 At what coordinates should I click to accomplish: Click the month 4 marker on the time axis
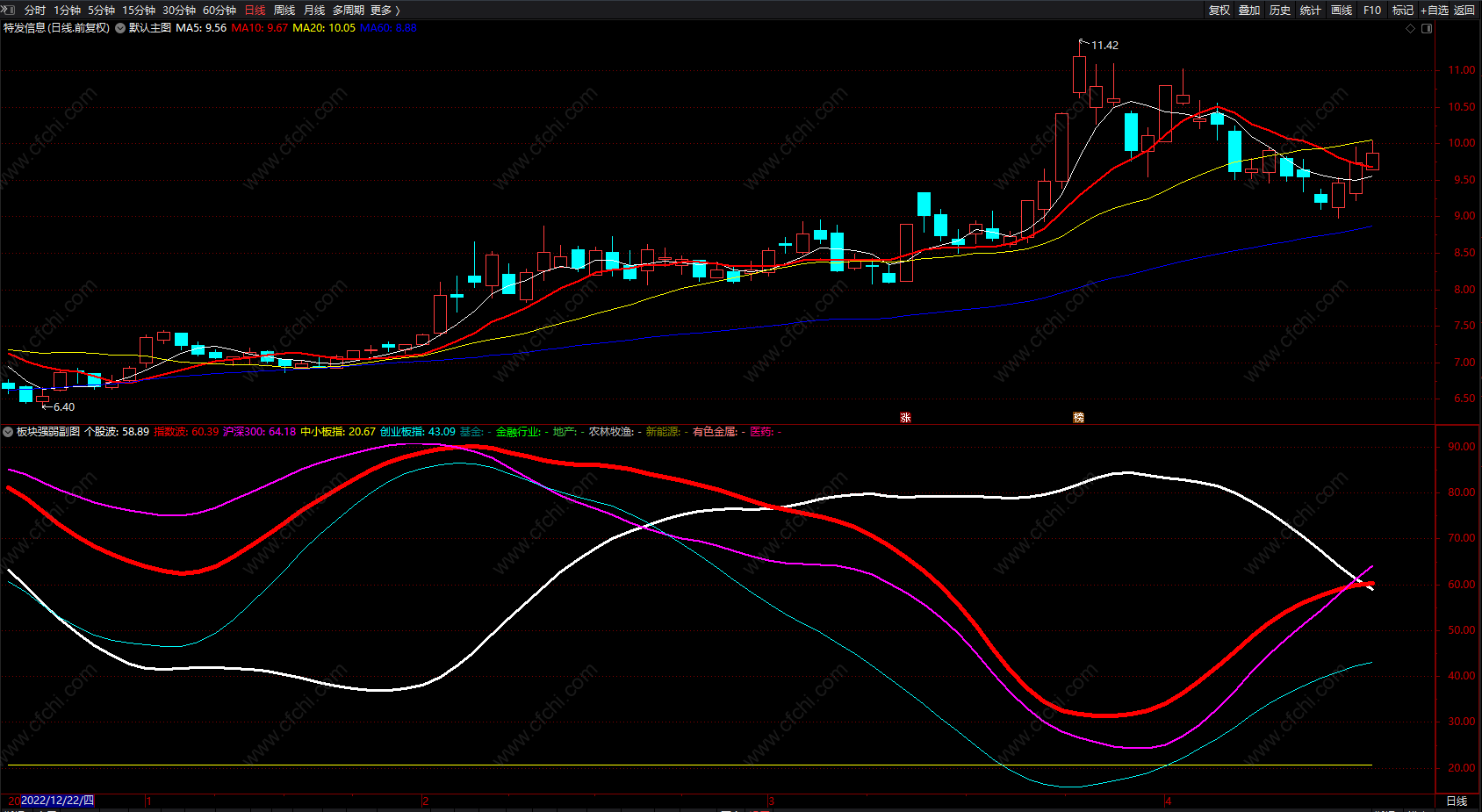(1169, 801)
